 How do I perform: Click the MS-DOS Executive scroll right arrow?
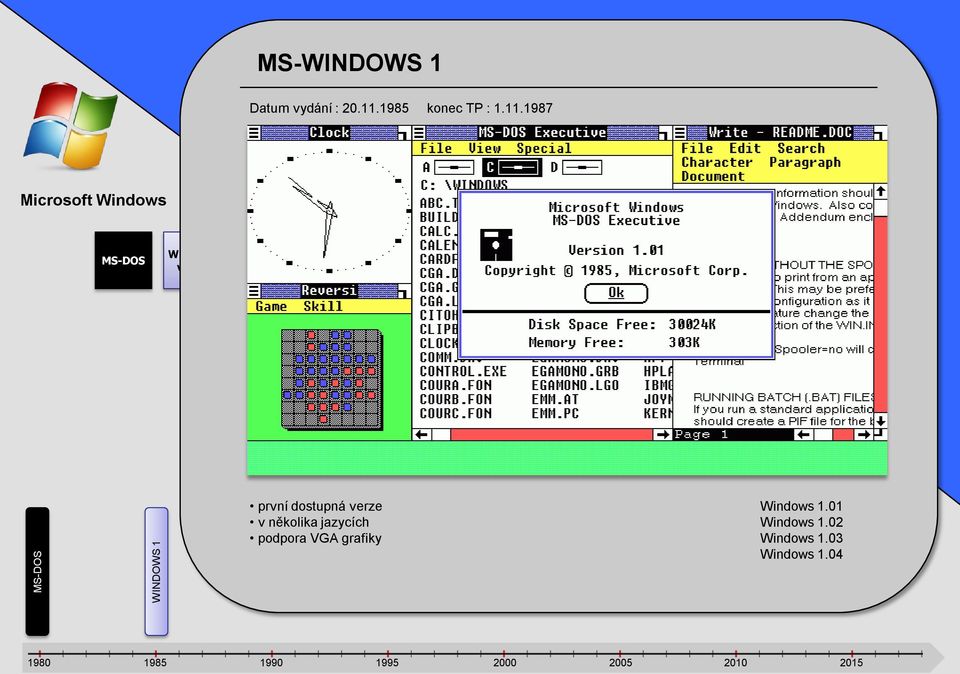[662, 435]
